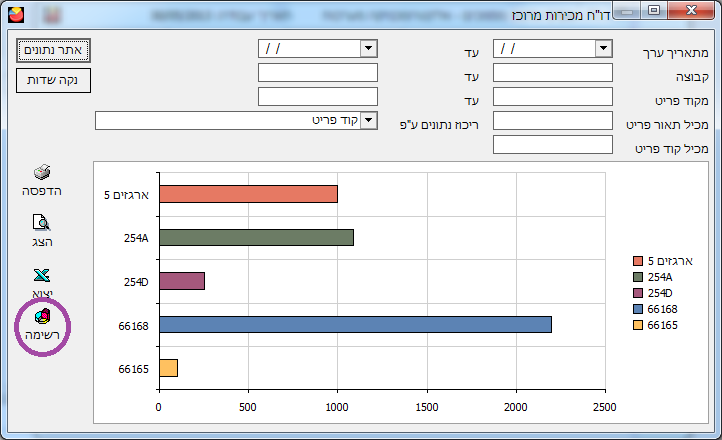The image size is (722, 440).
Task: Open the מתאריך ערך date dropdown arrow
Action: [603, 48]
